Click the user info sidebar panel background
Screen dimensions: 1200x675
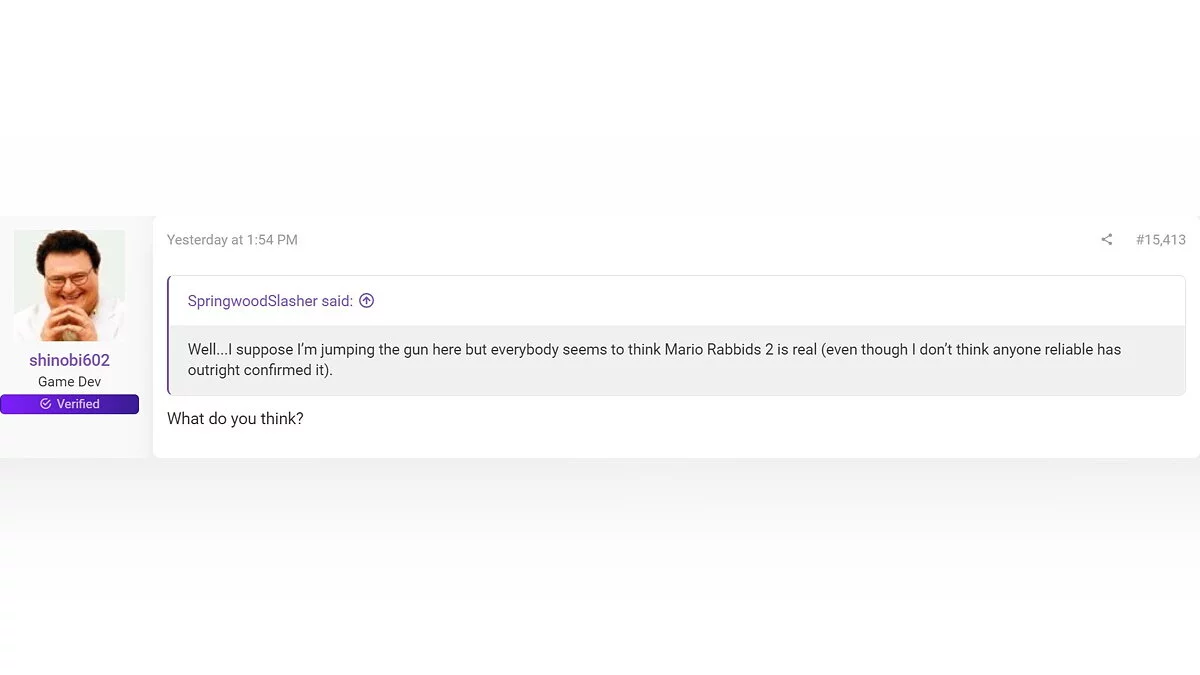(76, 438)
